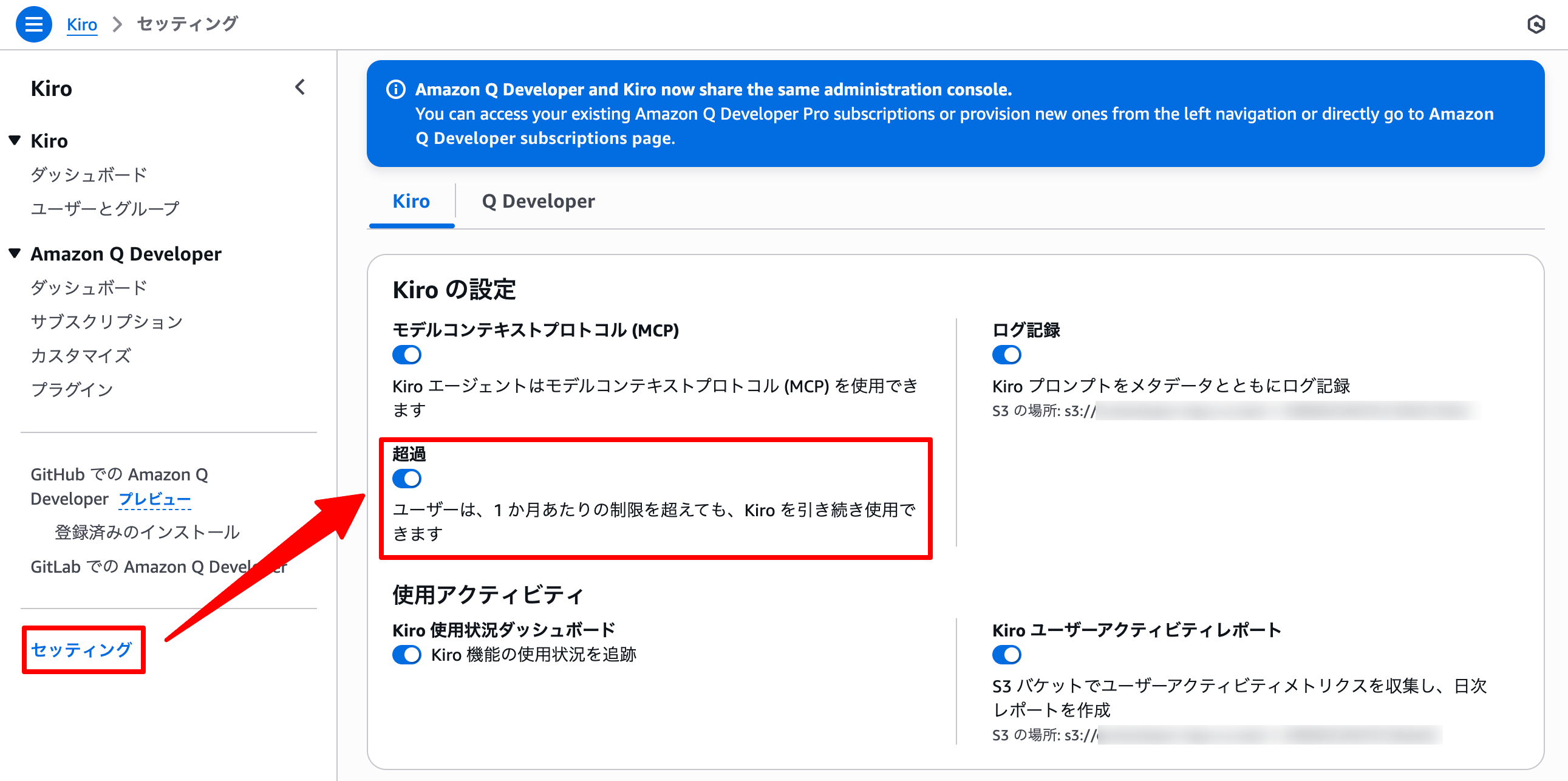Open the プレビュー link for GitHub integration
This screenshot has width=1568, height=781.
point(154,499)
